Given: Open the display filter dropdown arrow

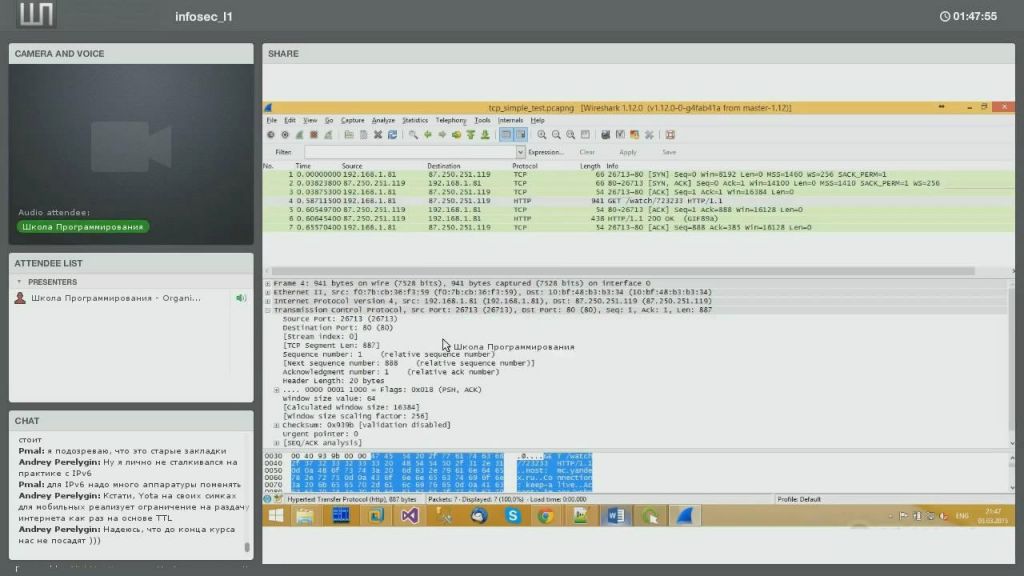Looking at the screenshot, I should 519,152.
